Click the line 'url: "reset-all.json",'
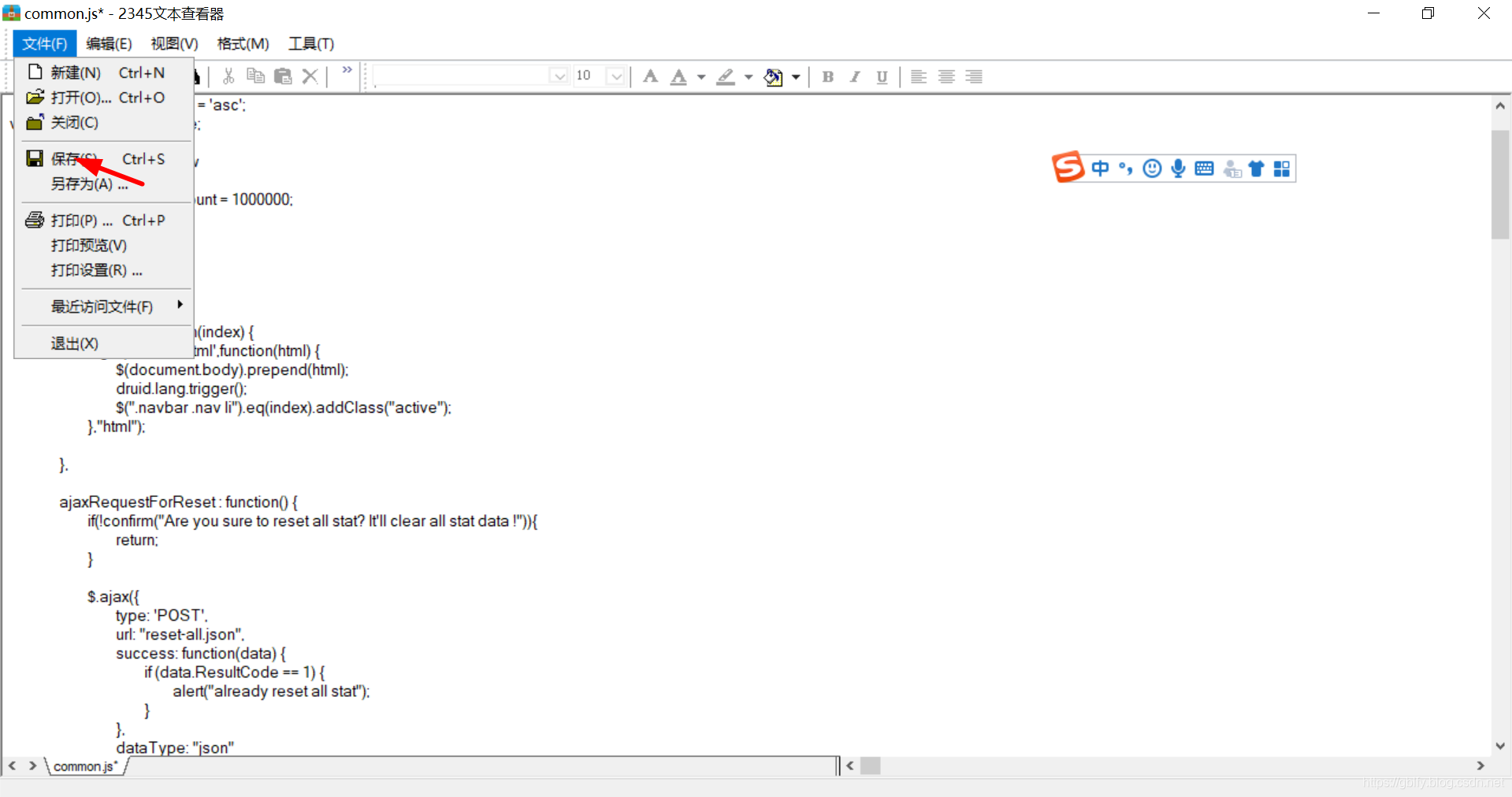The height and width of the screenshot is (797, 1512). click(180, 635)
